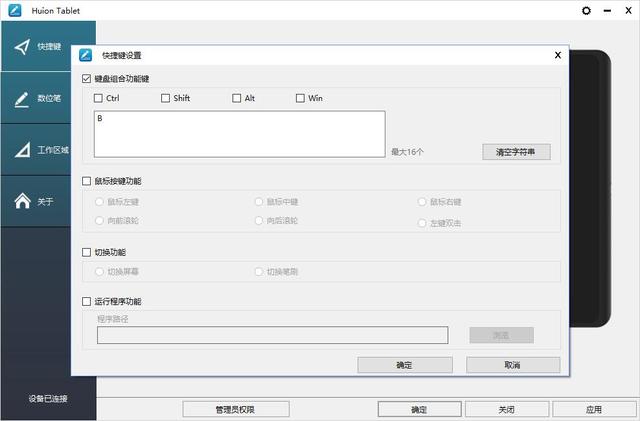Click the 最大16个 hint text
Screen dimensions: 640x421
point(407,152)
